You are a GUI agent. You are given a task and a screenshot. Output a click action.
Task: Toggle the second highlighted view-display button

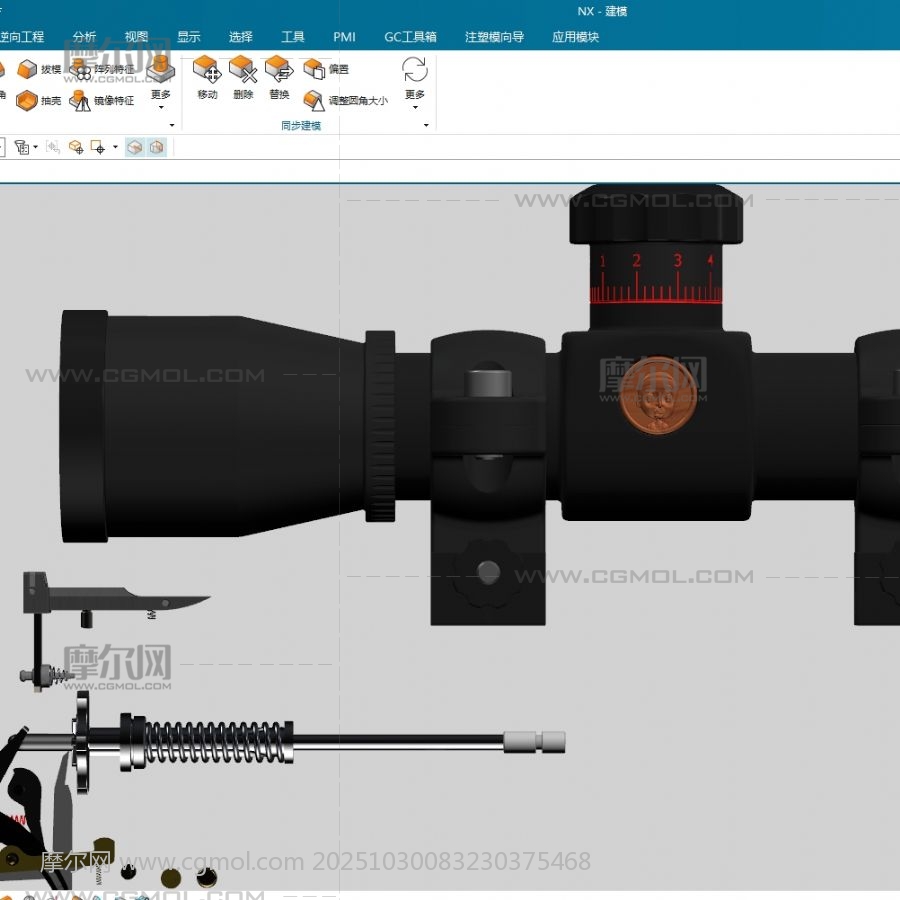point(157,147)
